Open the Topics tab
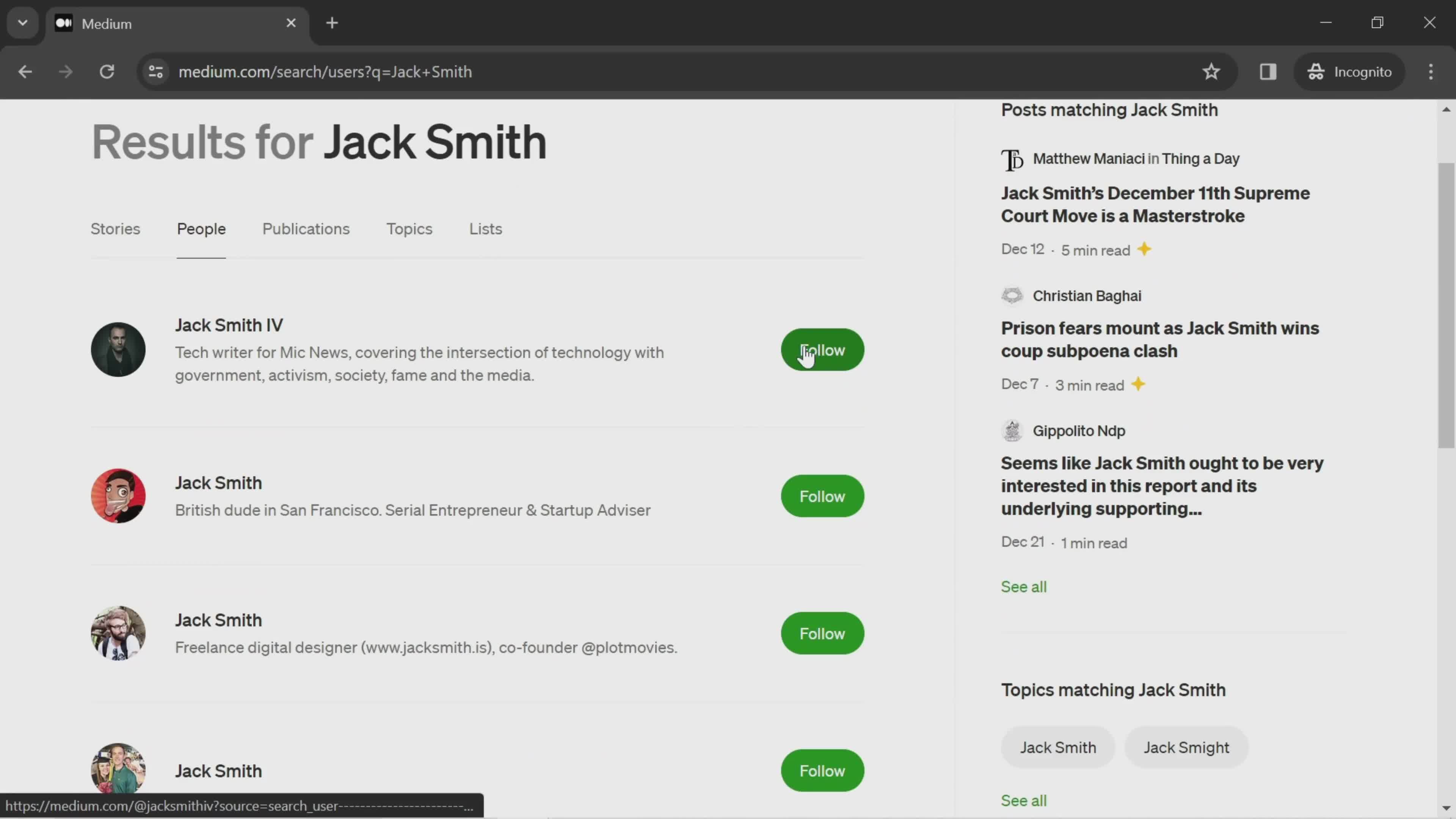Image resolution: width=1456 pixels, height=819 pixels. tap(409, 229)
